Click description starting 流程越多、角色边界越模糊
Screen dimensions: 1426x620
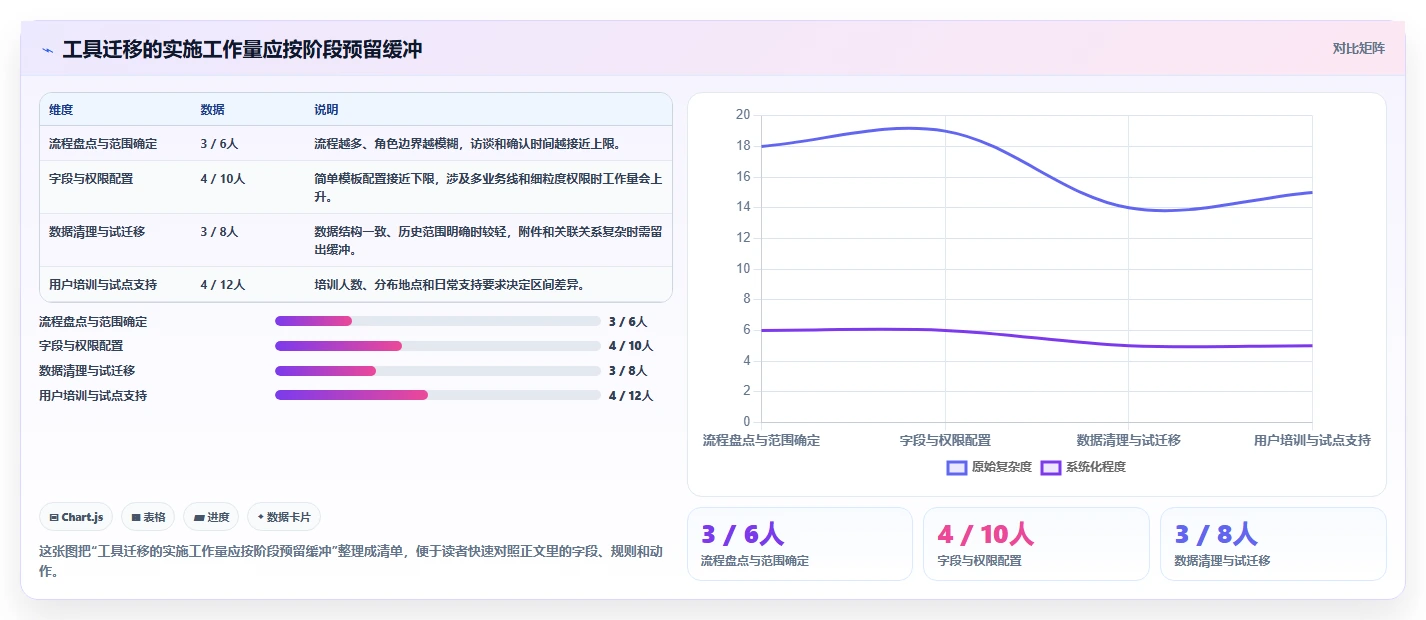pos(468,144)
